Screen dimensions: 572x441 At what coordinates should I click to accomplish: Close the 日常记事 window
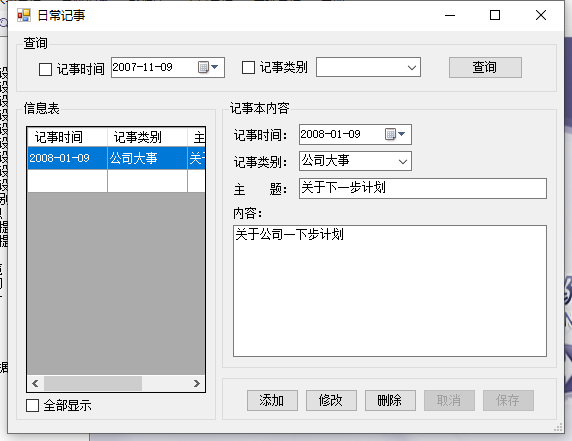pyautogui.click(x=541, y=15)
